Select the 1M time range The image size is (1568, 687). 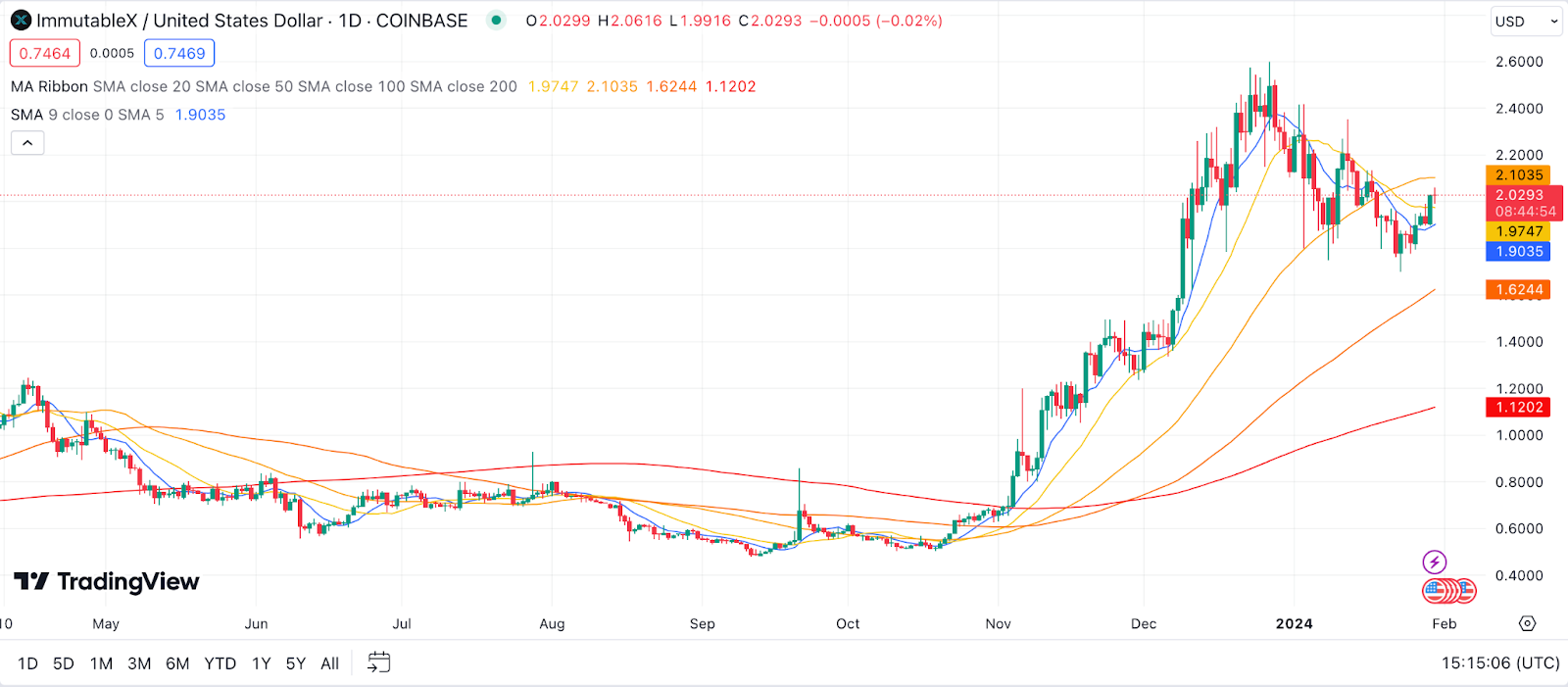pos(101,663)
